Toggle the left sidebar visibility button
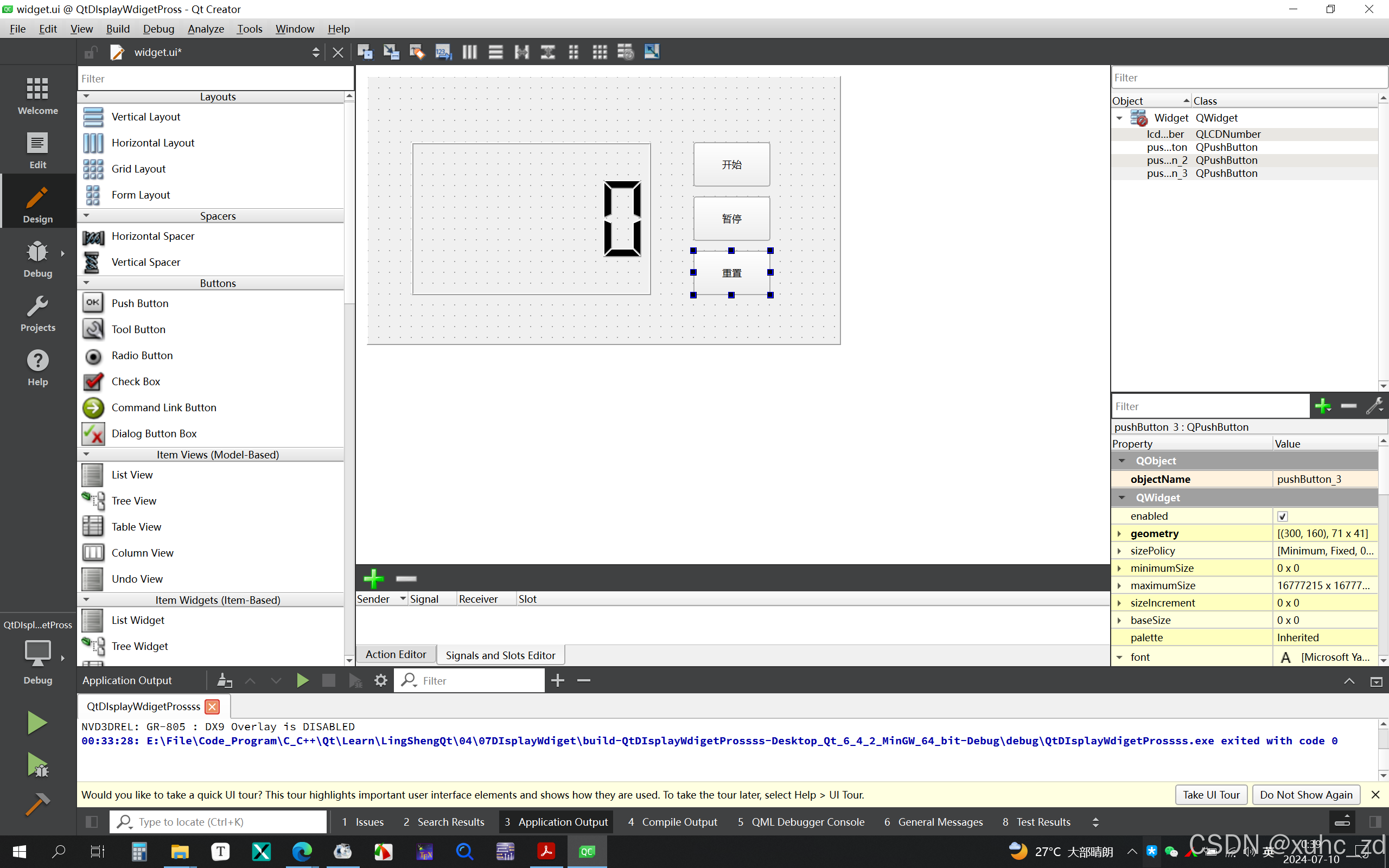This screenshot has width=1389, height=868. coord(91,821)
